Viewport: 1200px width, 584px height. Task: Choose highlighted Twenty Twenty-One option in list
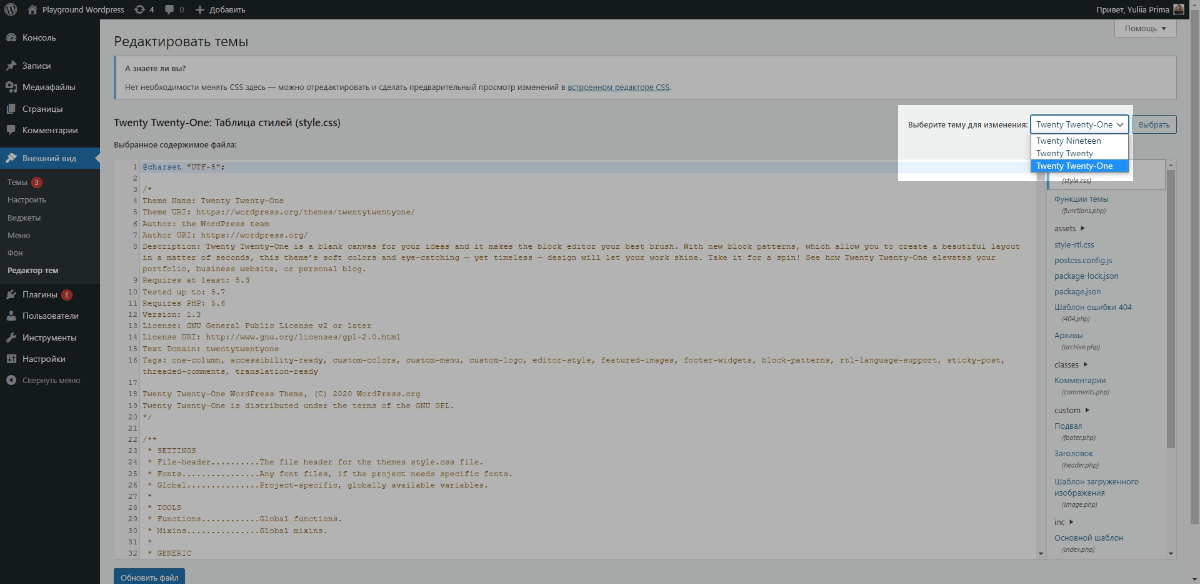pos(1079,166)
